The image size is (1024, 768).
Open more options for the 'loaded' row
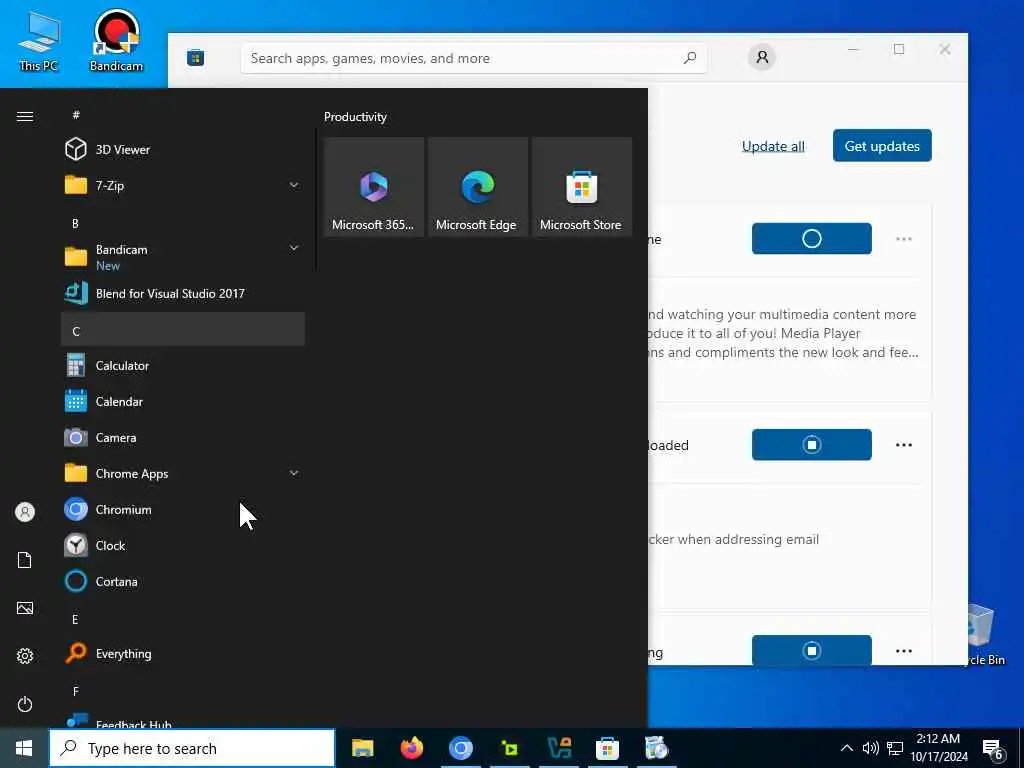click(904, 445)
